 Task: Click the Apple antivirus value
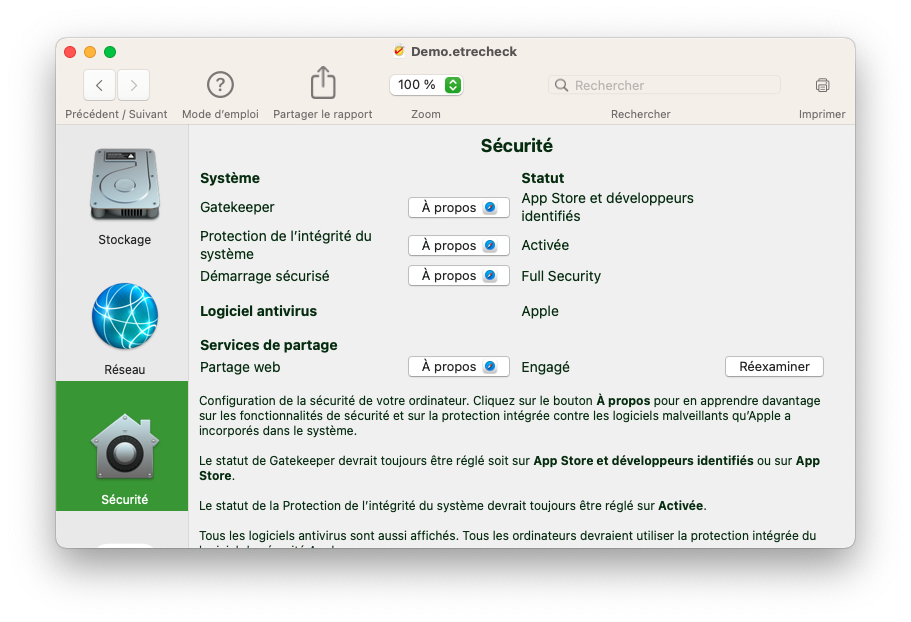pyautogui.click(x=540, y=311)
